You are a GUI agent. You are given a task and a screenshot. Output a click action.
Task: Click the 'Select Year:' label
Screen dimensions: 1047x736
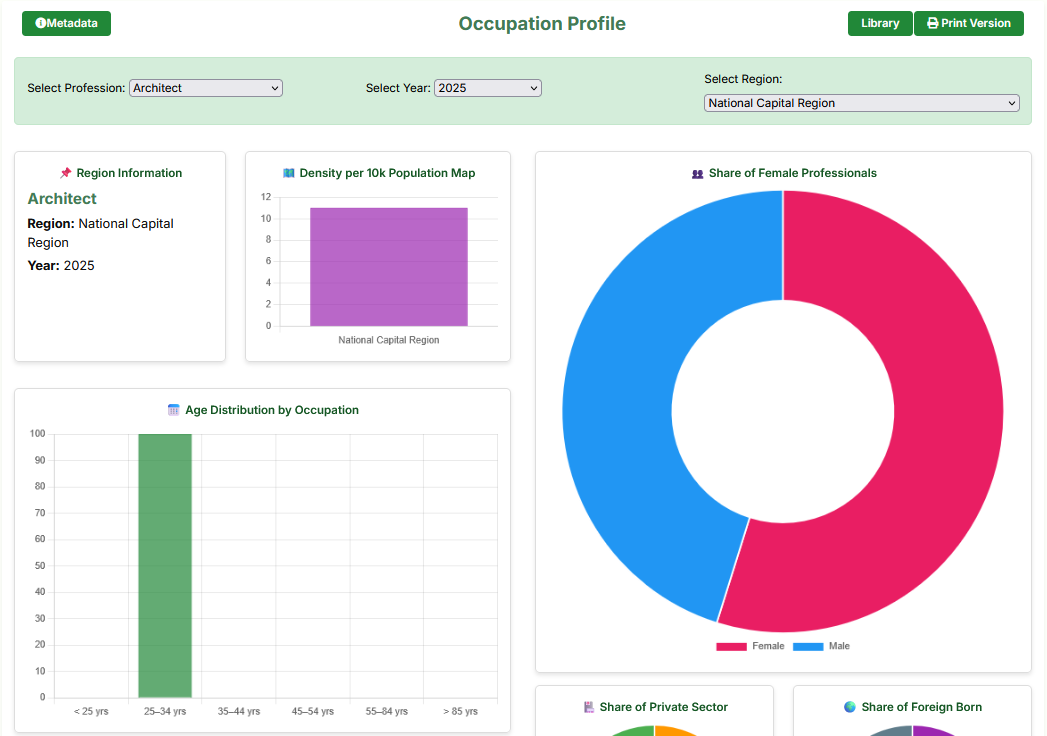coord(398,88)
